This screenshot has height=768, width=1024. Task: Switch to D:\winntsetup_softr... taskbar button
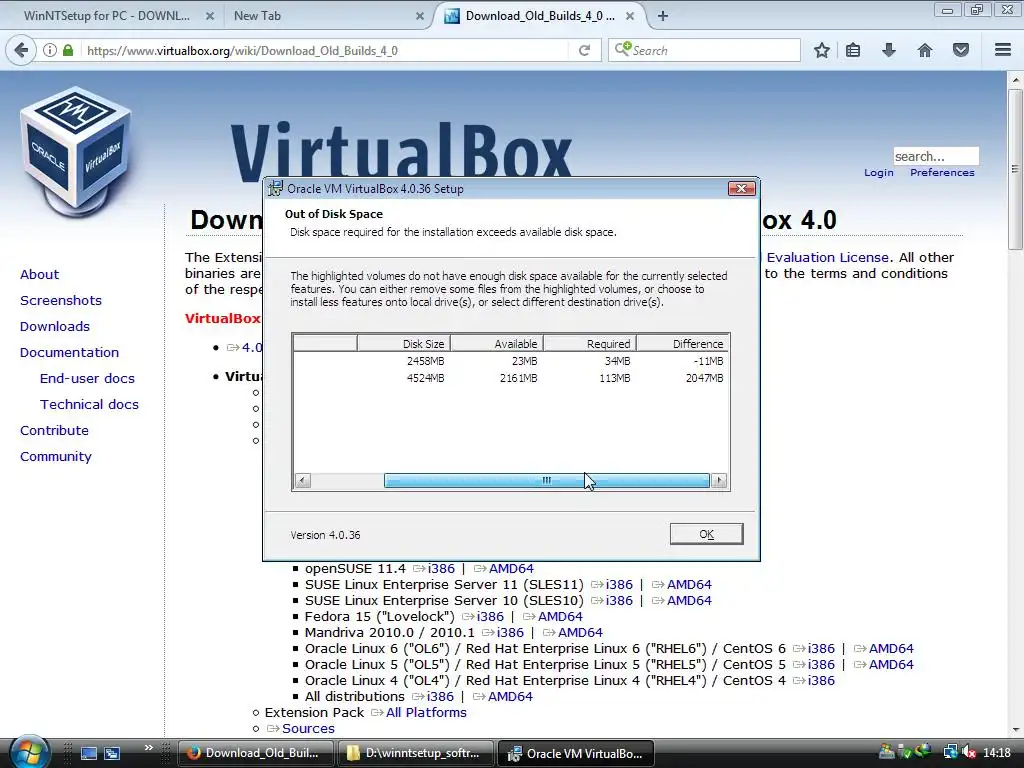pyautogui.click(x=415, y=753)
